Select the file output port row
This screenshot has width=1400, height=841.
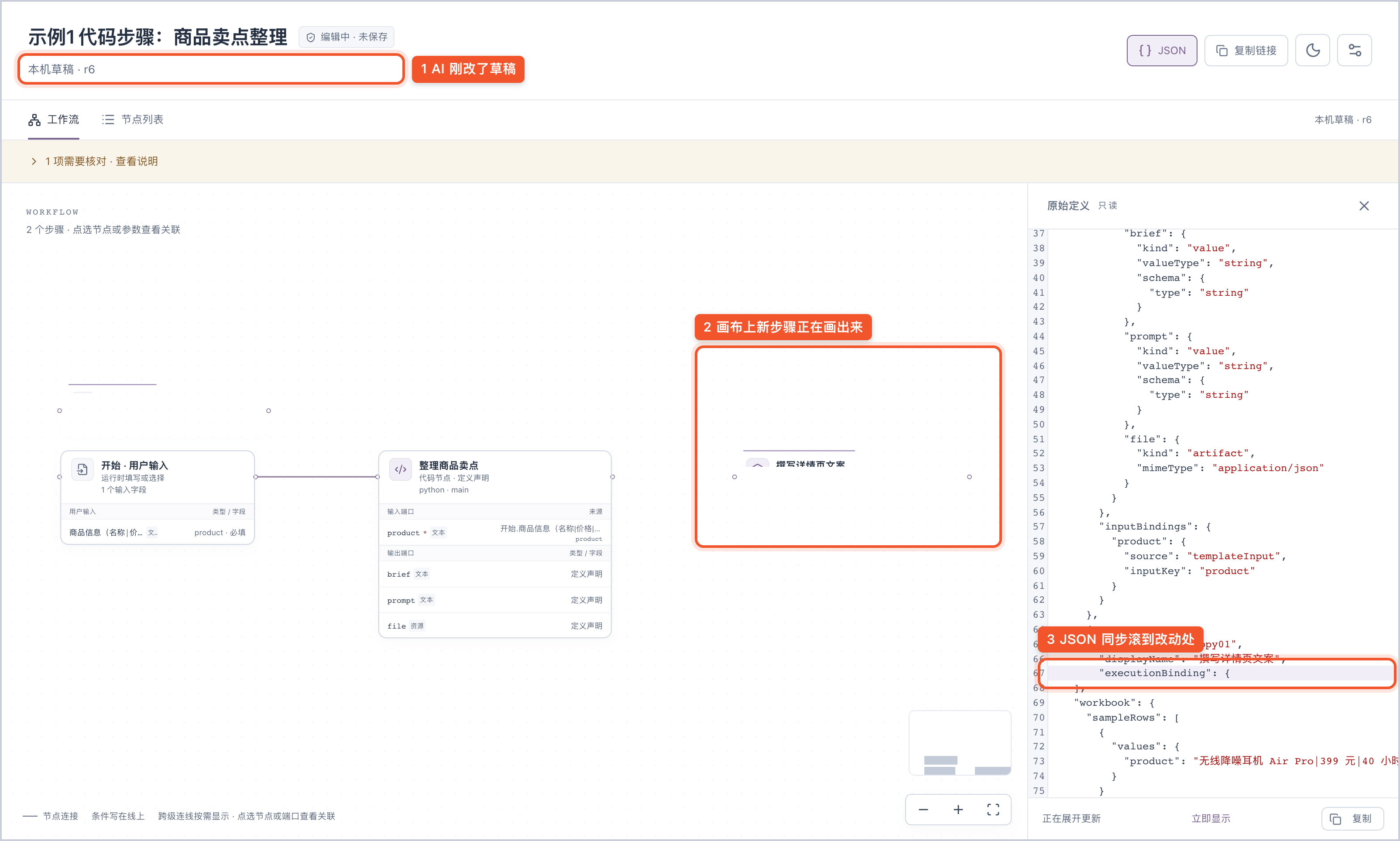[494, 626]
